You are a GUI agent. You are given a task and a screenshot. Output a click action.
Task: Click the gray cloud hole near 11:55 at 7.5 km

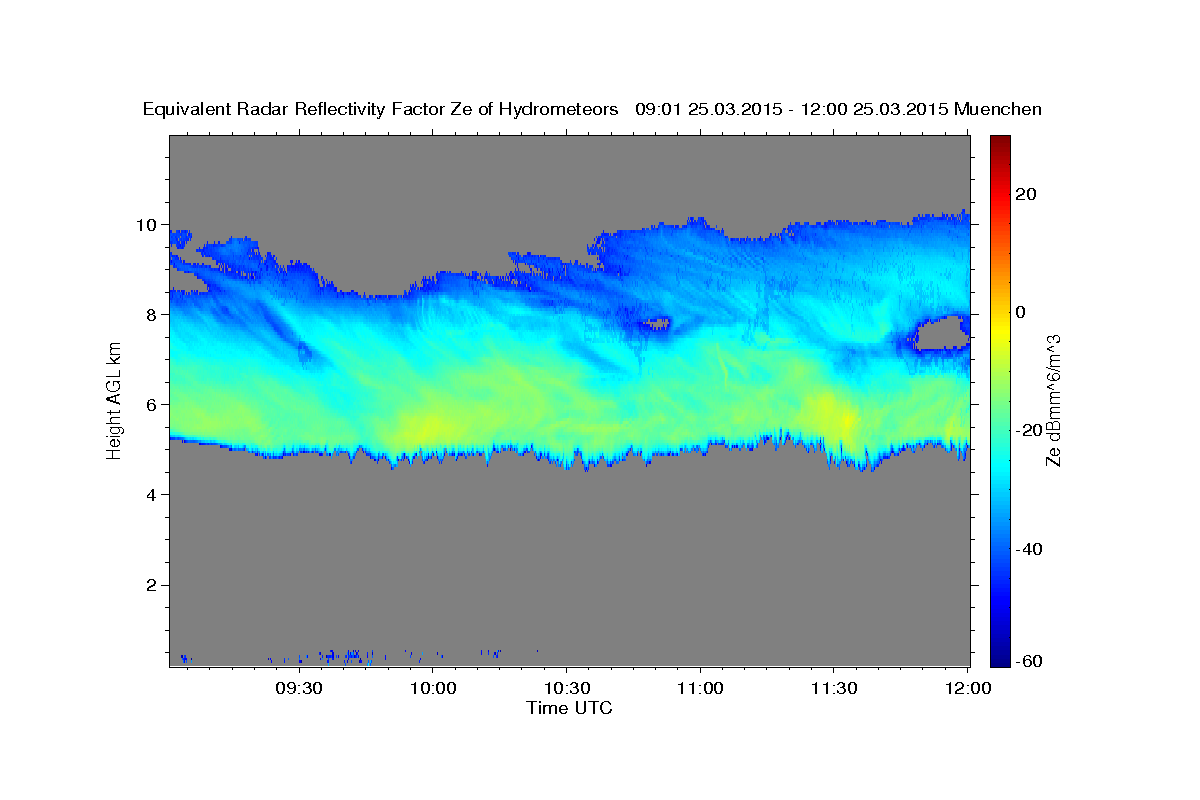[x=943, y=333]
